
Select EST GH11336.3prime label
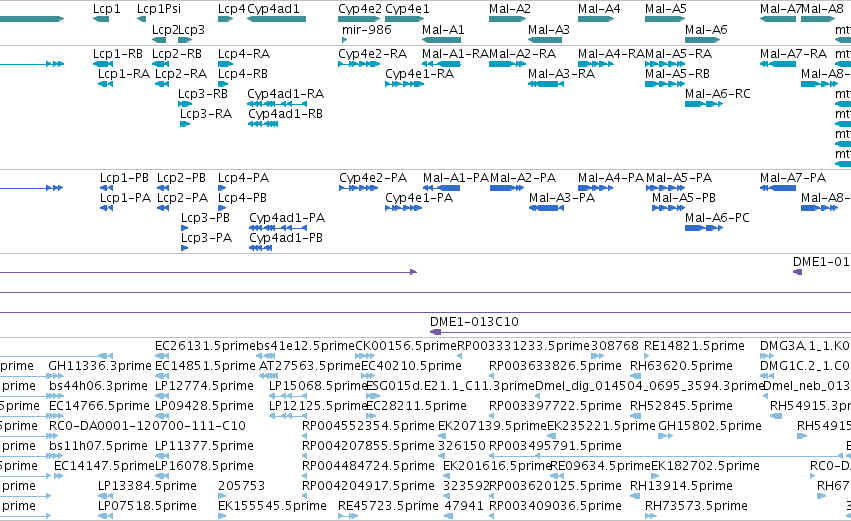point(100,366)
